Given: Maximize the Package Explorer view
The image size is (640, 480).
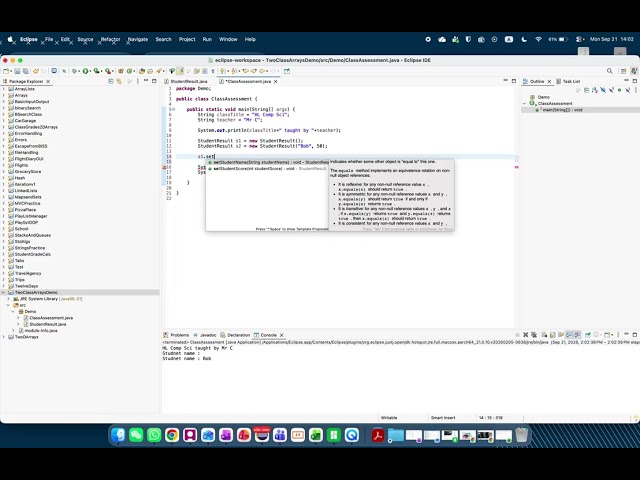Looking at the screenshot, I should coord(154,81).
